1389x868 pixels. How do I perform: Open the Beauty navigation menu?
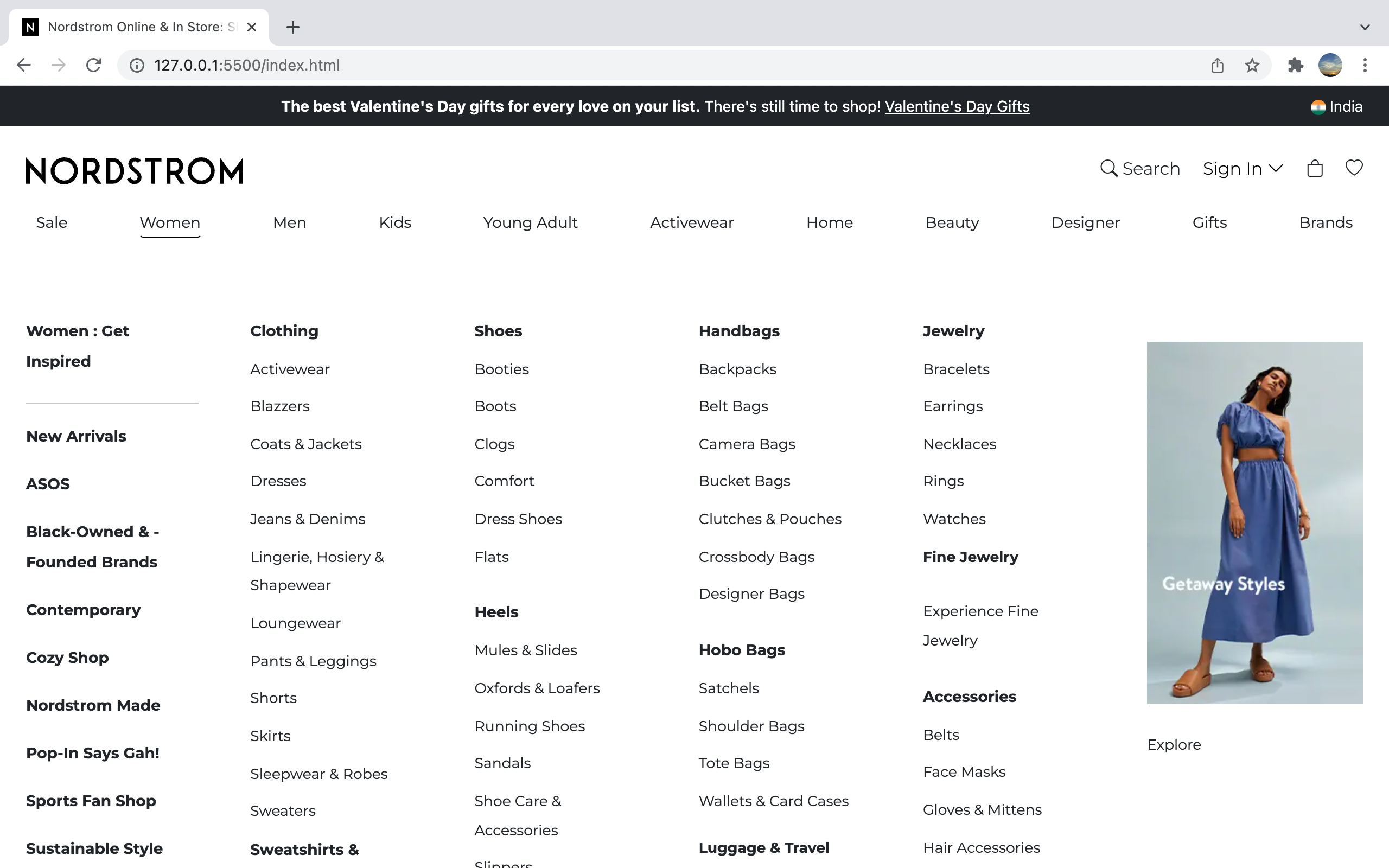(952, 223)
